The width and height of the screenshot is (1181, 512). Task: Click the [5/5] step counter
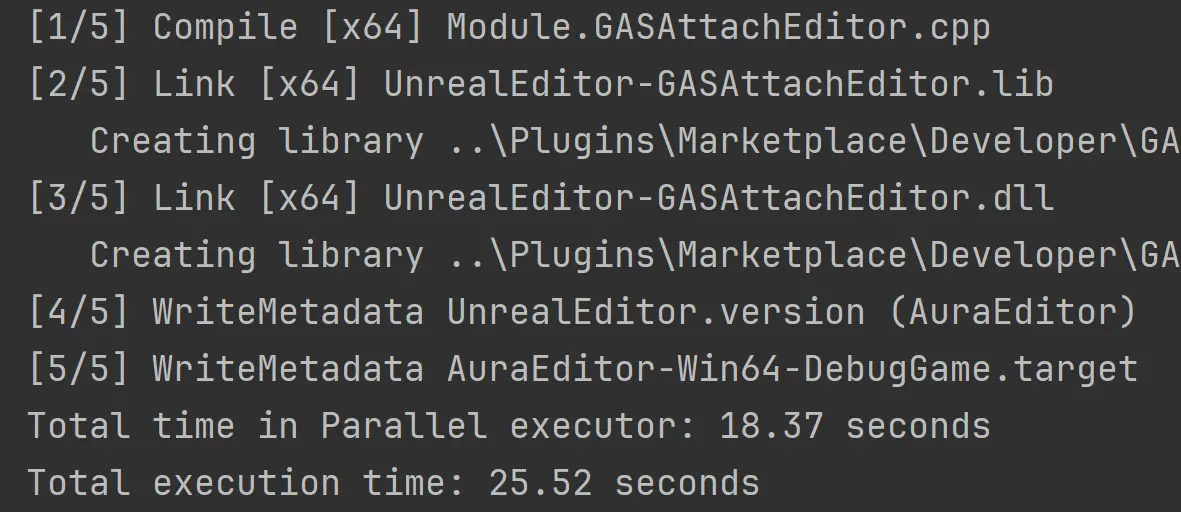[78, 370]
